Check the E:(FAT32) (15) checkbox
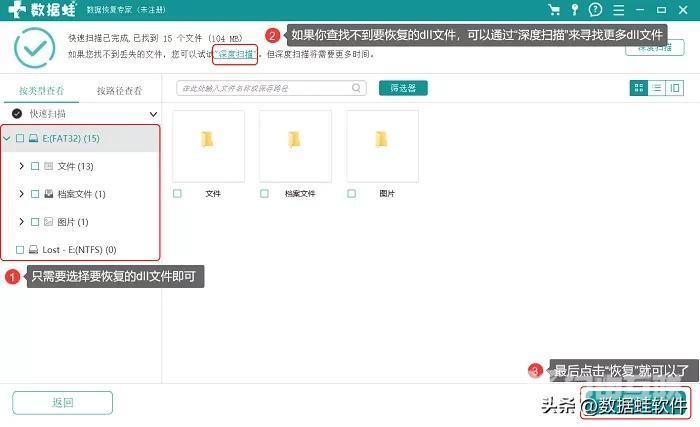Image resolution: width=700 pixels, height=427 pixels. 20,138
